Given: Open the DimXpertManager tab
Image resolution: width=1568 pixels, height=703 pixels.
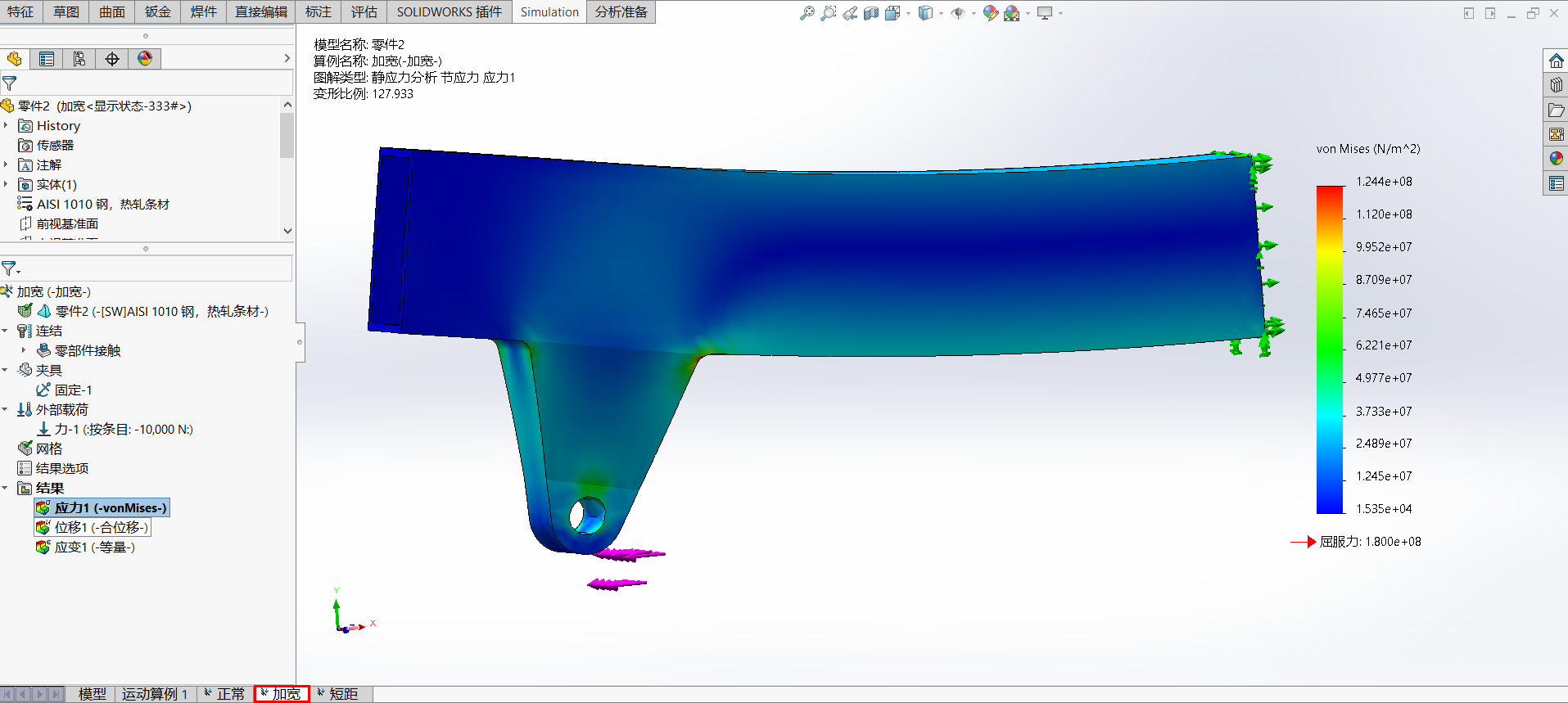Looking at the screenshot, I should (112, 59).
